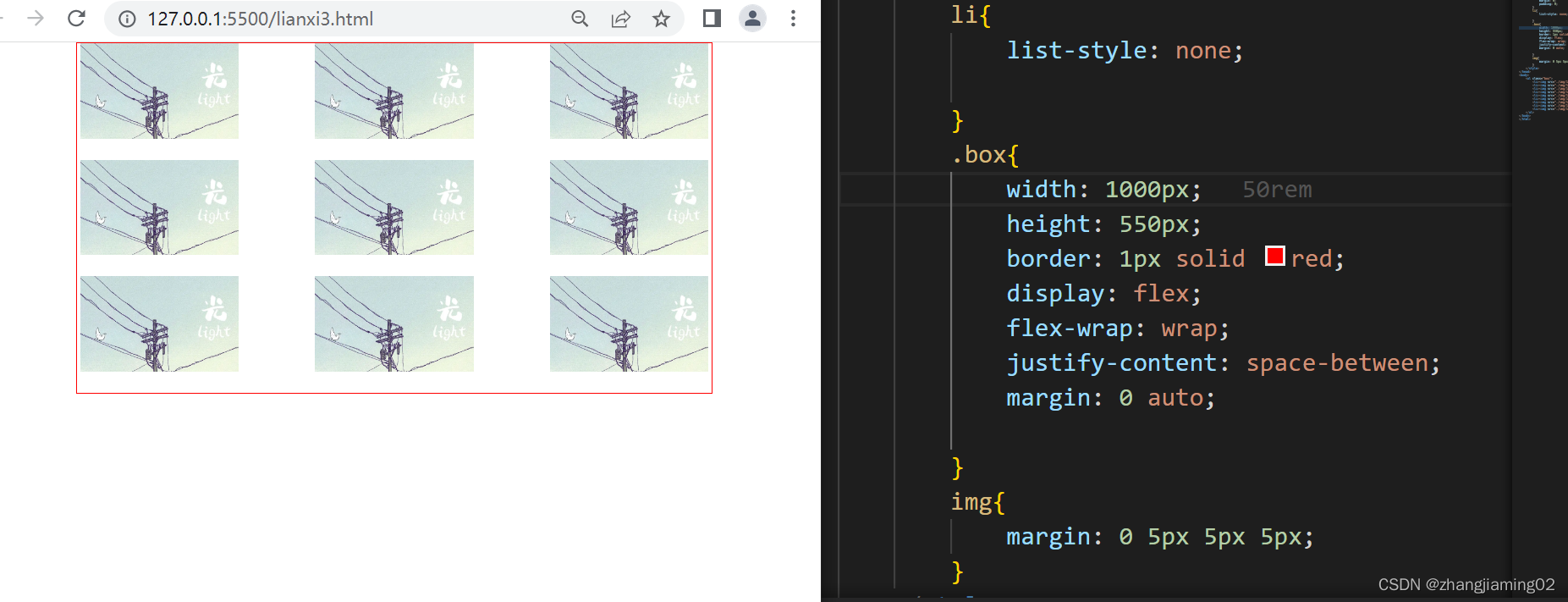
Task: Click the 'img{' selector line
Action: [x=977, y=502]
